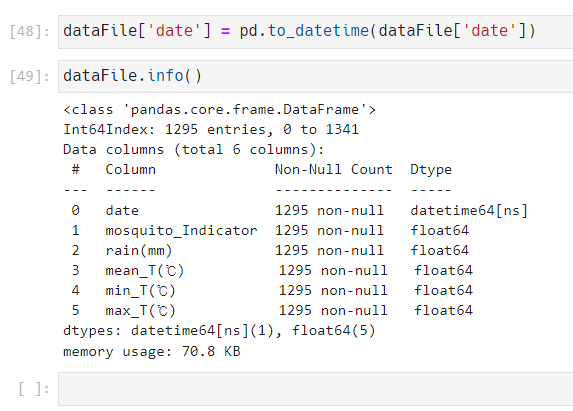Click the 'mosquito_Indicator' column name

pos(181,231)
